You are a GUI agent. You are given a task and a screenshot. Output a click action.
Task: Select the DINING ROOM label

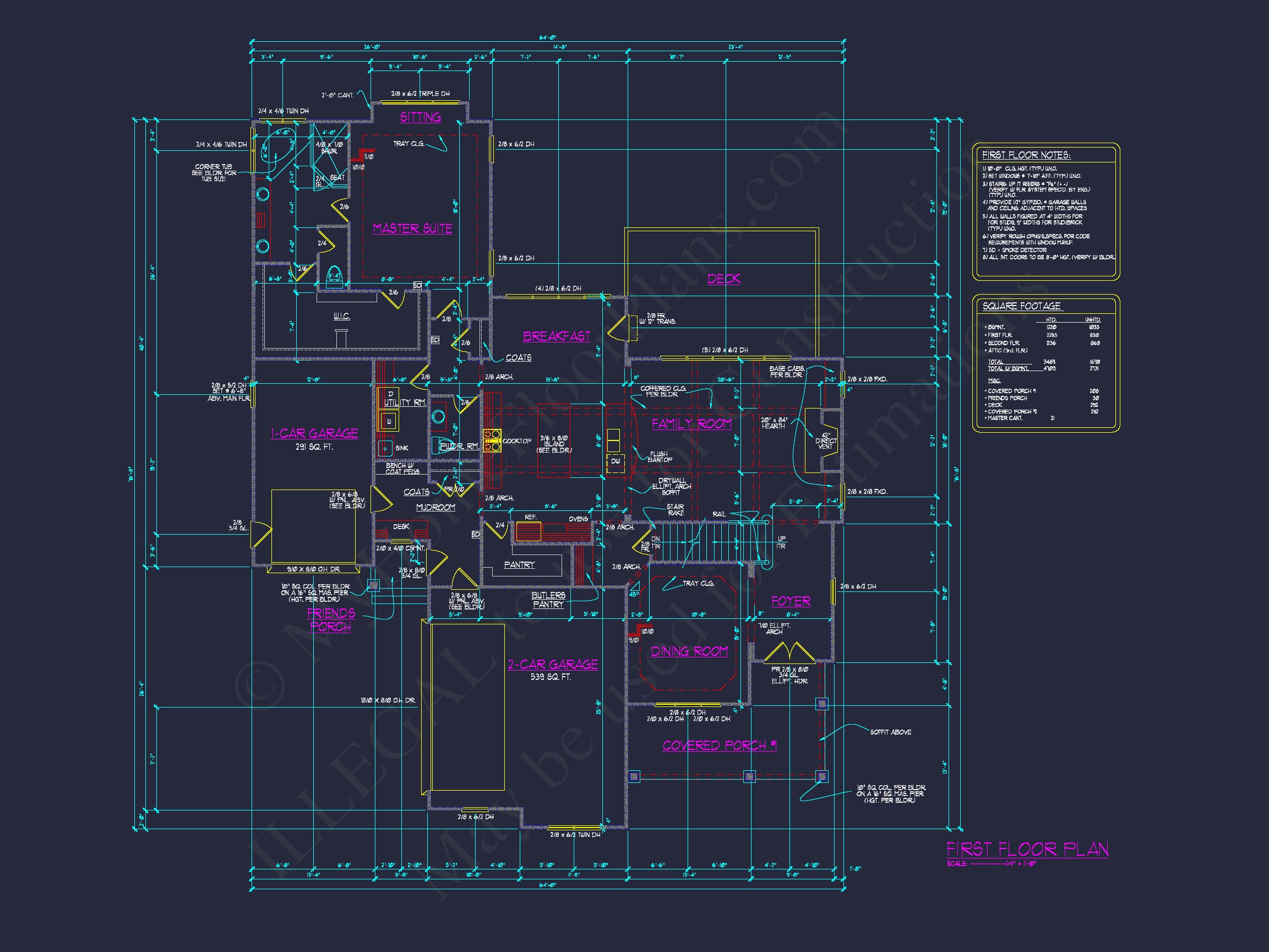coord(689,651)
